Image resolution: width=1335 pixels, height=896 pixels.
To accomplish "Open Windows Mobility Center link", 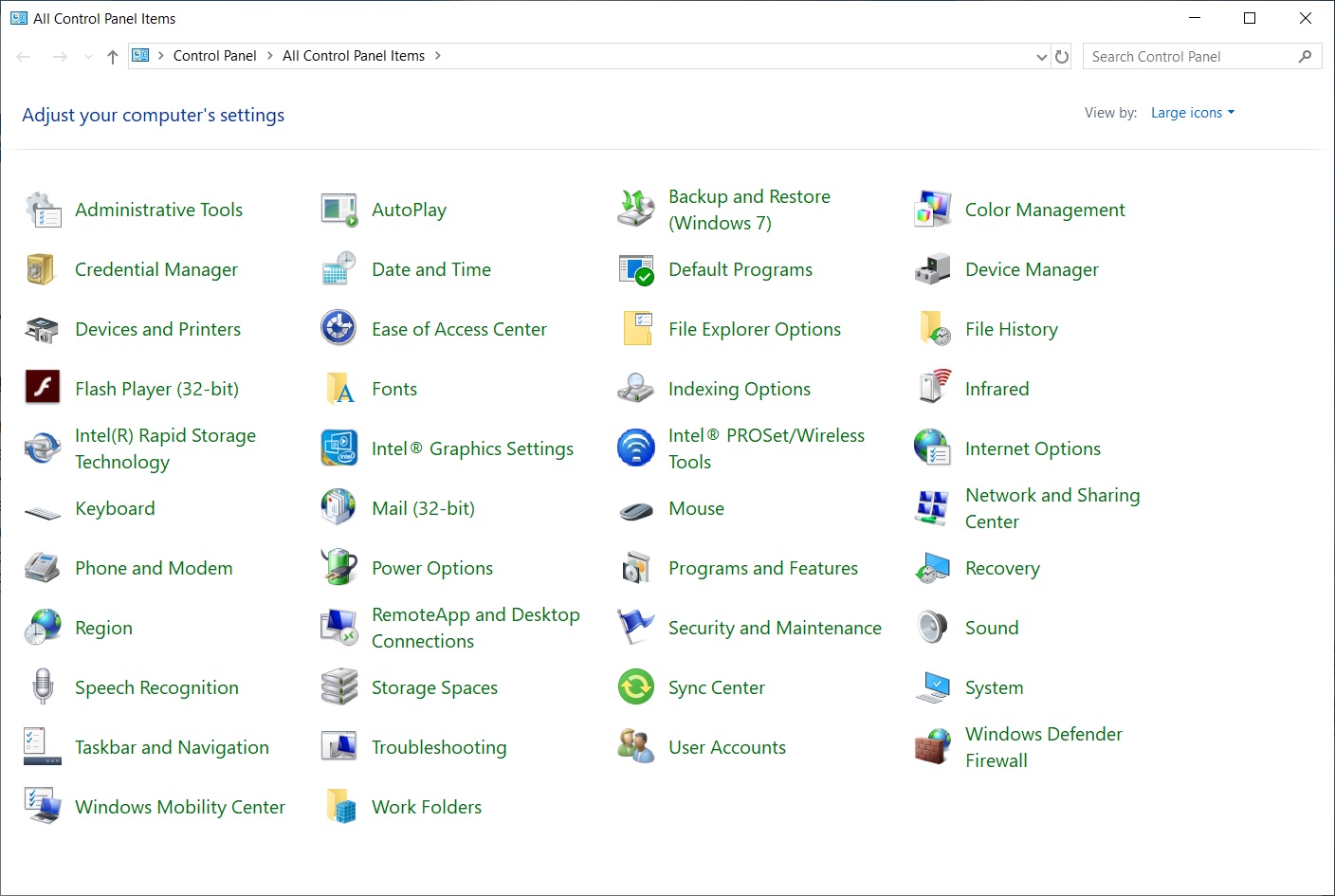I will [x=180, y=807].
